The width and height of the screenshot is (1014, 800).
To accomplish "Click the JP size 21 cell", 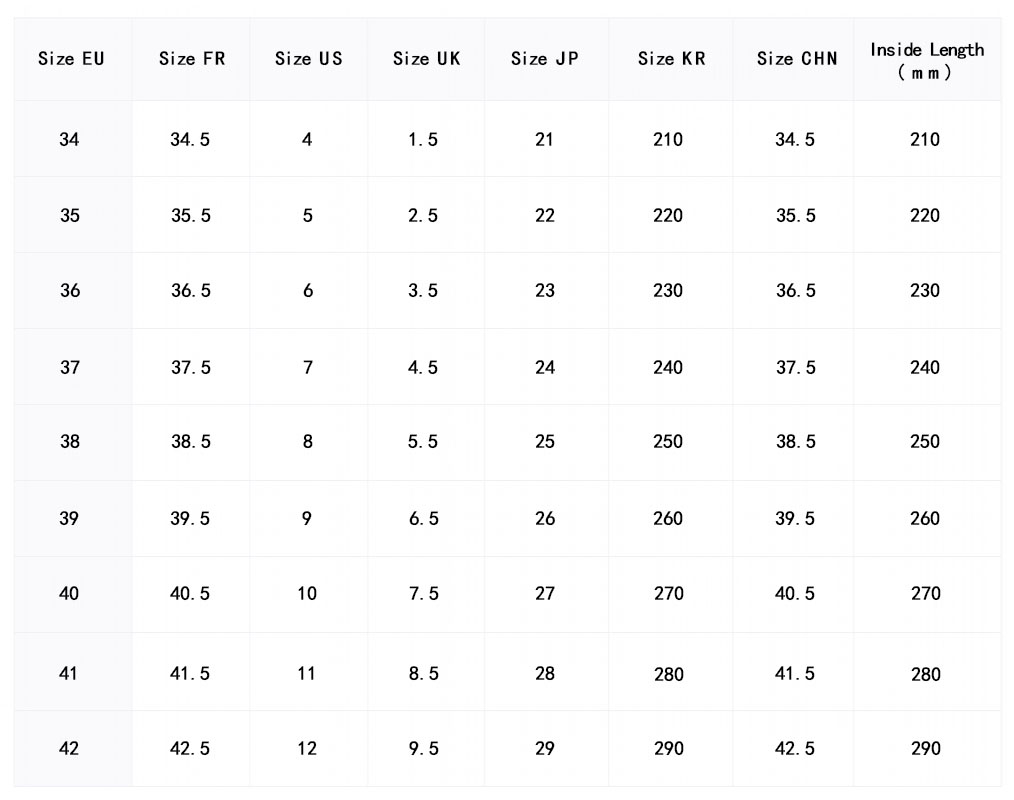I will click(x=544, y=140).
